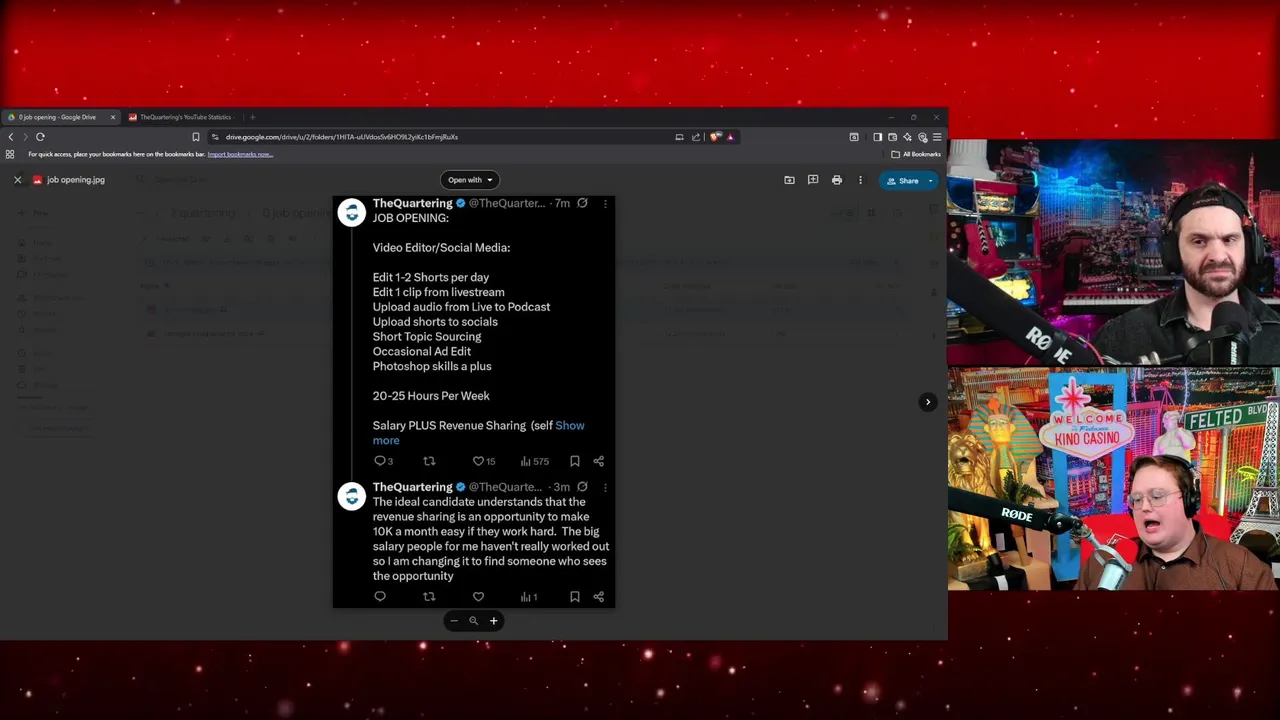Toggle the browser sidebar panel icon
Image resolution: width=1280 pixels, height=720 pixels.
coord(877,137)
